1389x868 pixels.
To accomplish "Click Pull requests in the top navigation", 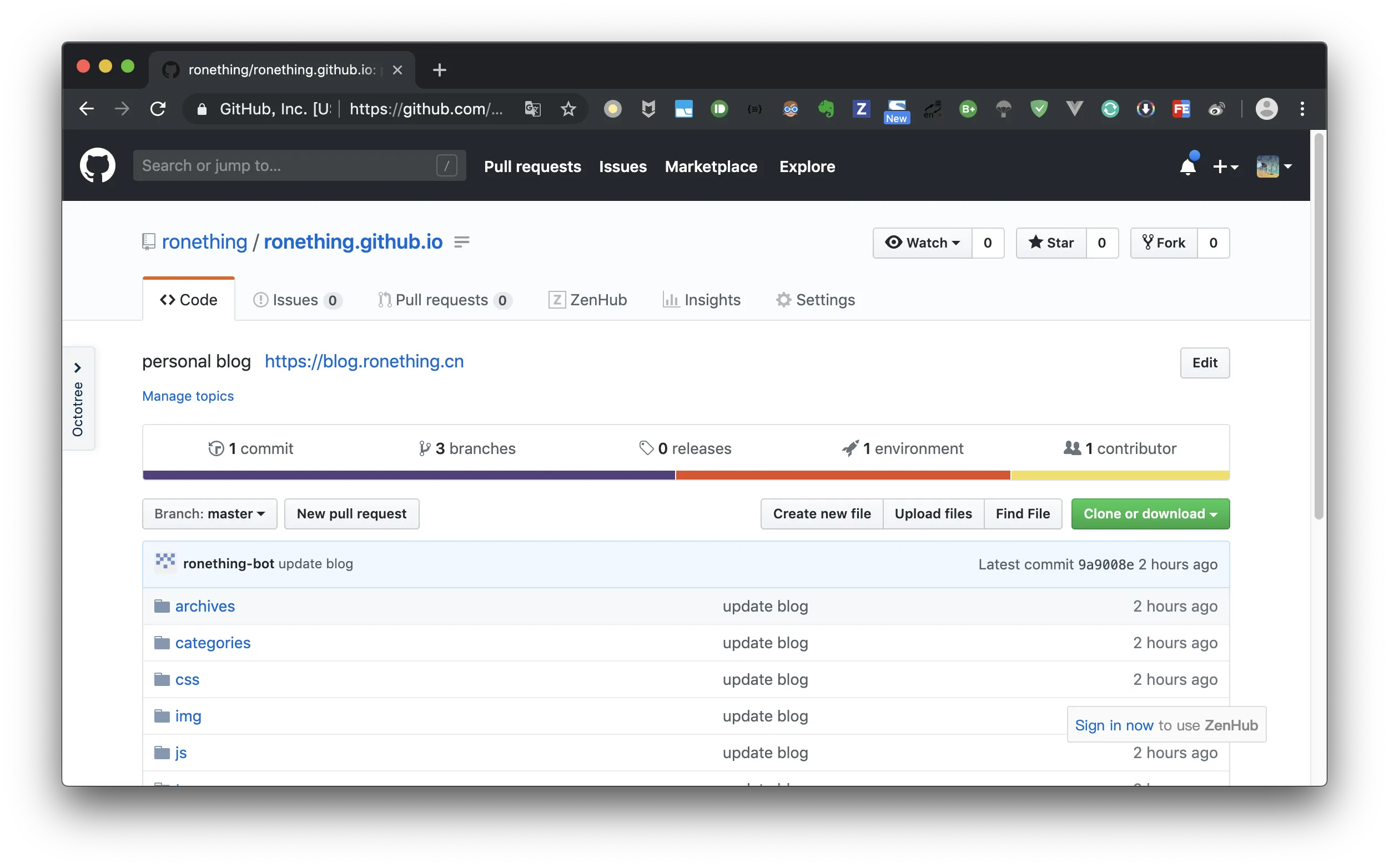I will pos(532,166).
